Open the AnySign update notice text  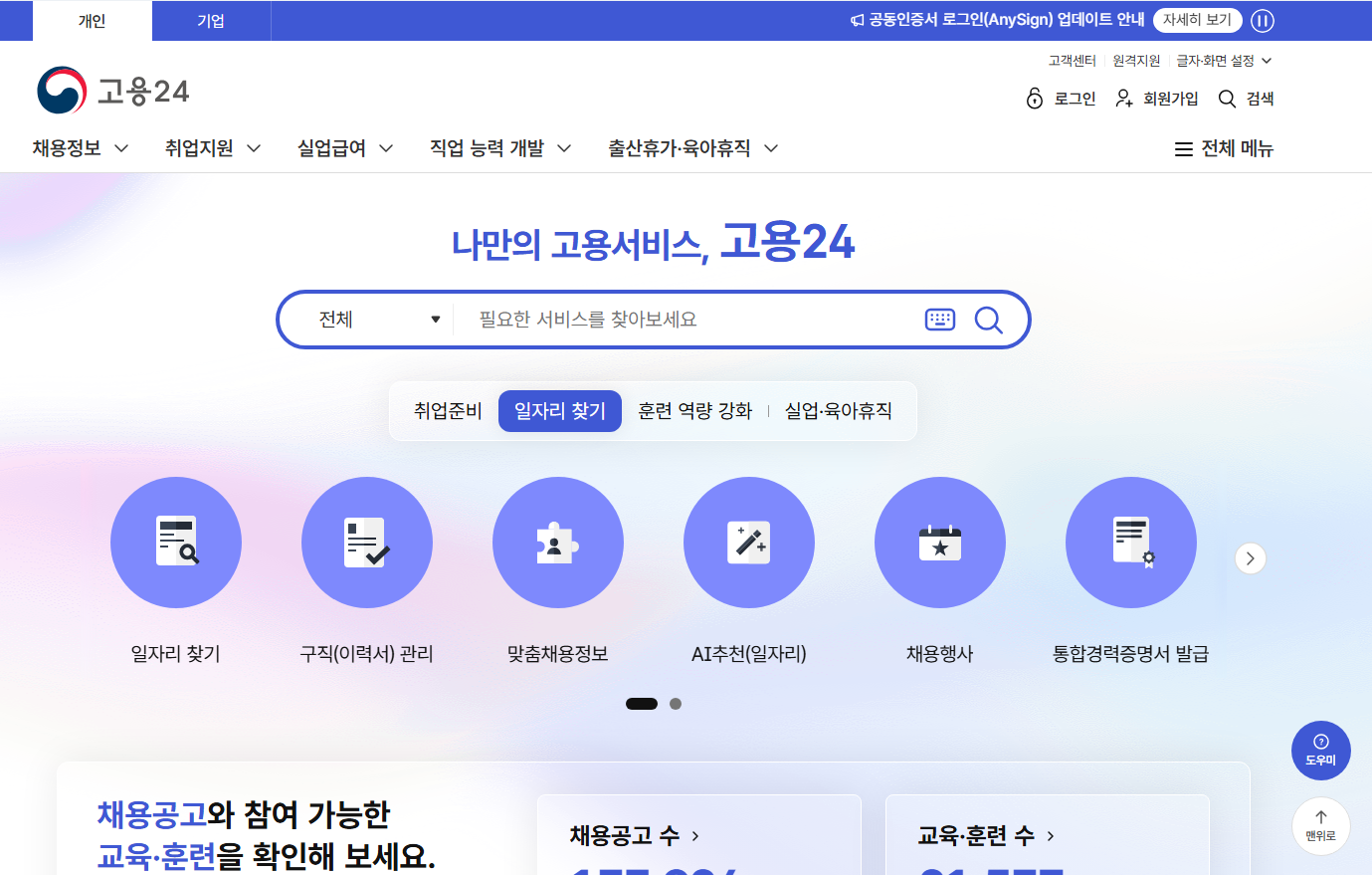tap(1007, 20)
